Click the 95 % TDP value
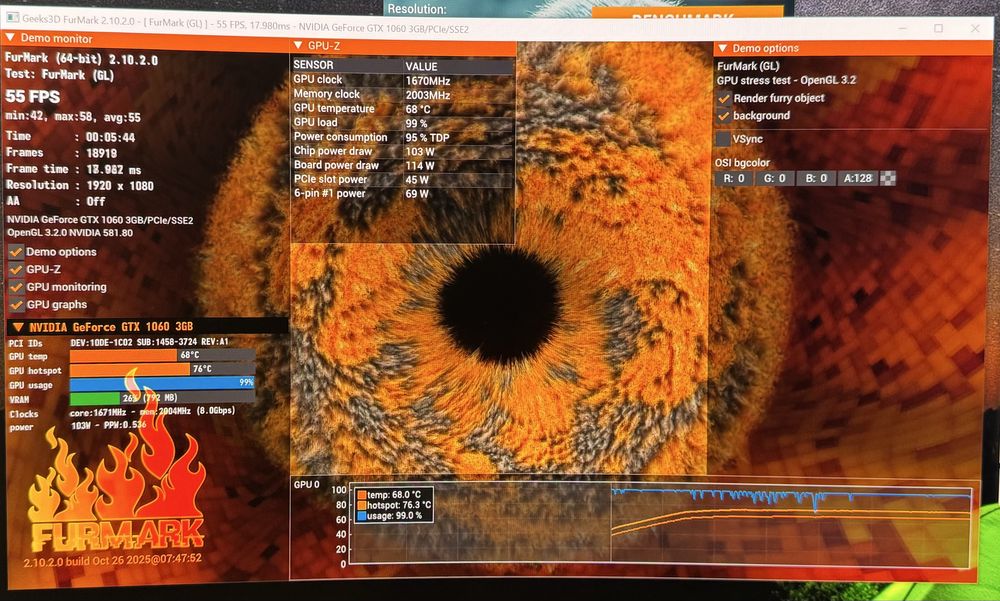The width and height of the screenshot is (1000, 601). pyautogui.click(x=427, y=138)
